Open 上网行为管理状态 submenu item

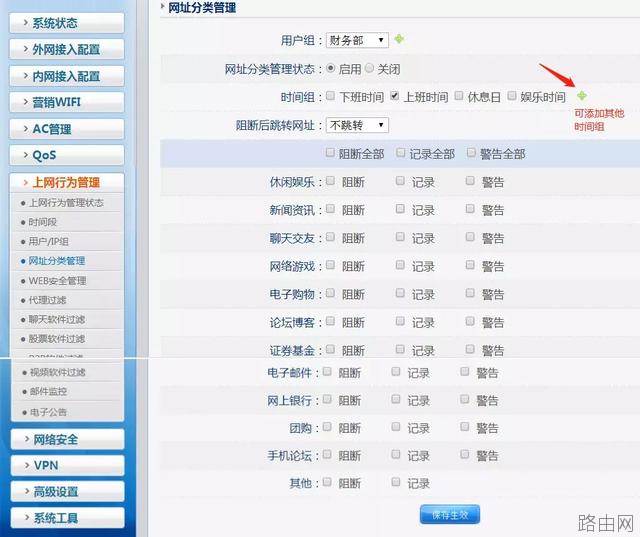[x=66, y=203]
